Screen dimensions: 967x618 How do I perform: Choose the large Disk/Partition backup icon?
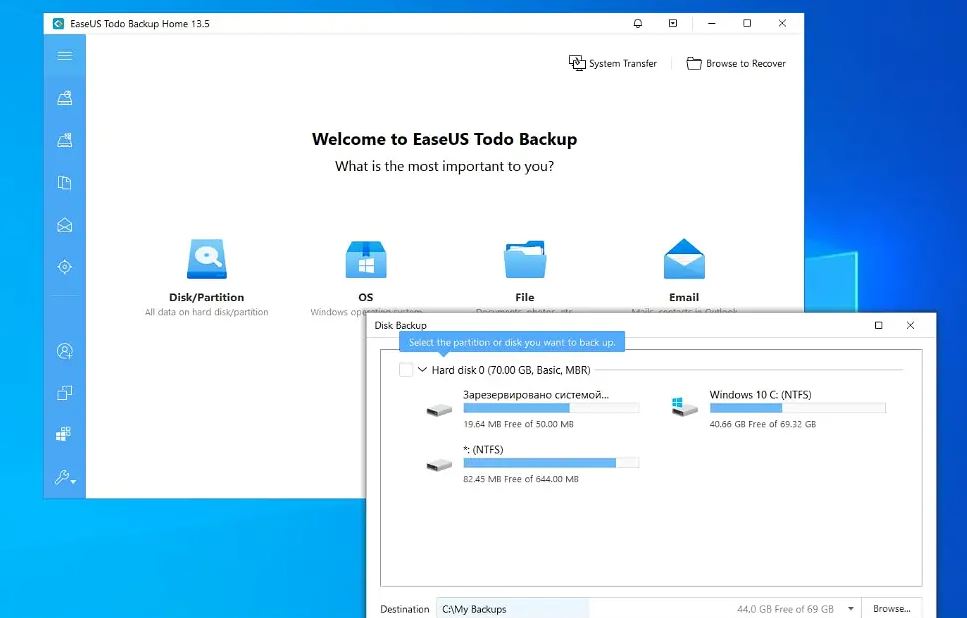click(207, 259)
